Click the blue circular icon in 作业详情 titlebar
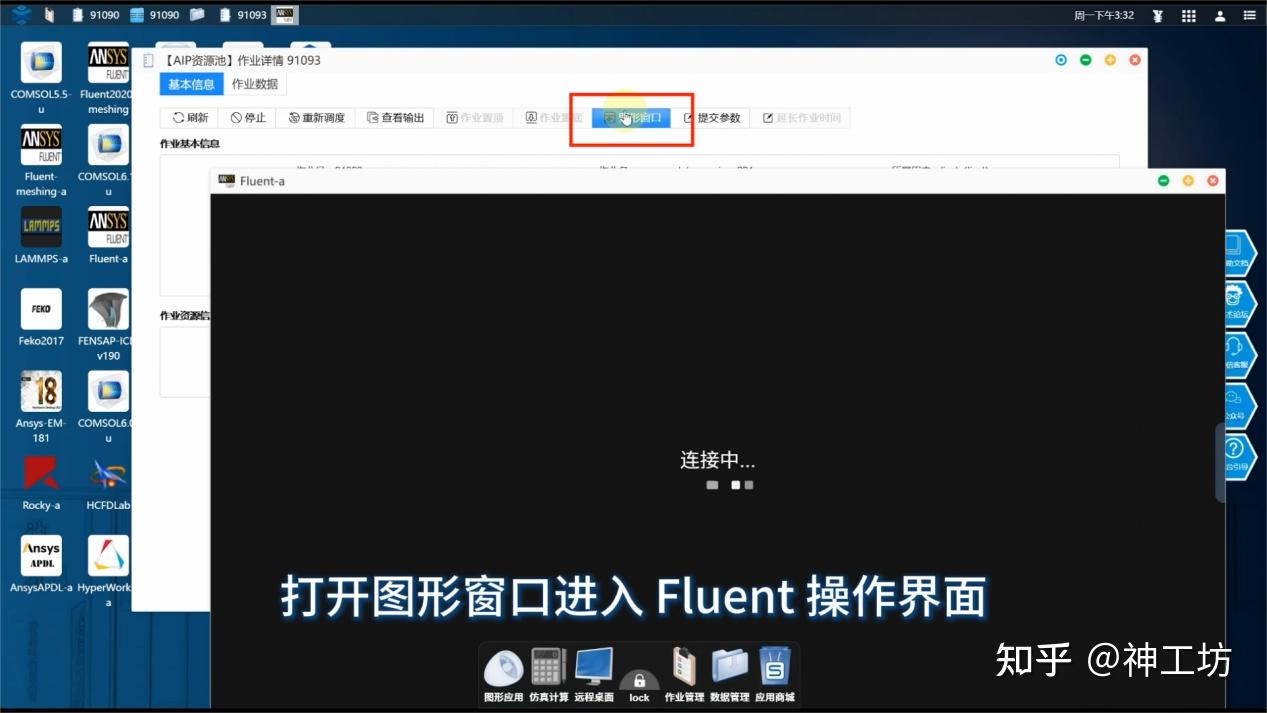Image resolution: width=1267 pixels, height=713 pixels. (x=1061, y=60)
